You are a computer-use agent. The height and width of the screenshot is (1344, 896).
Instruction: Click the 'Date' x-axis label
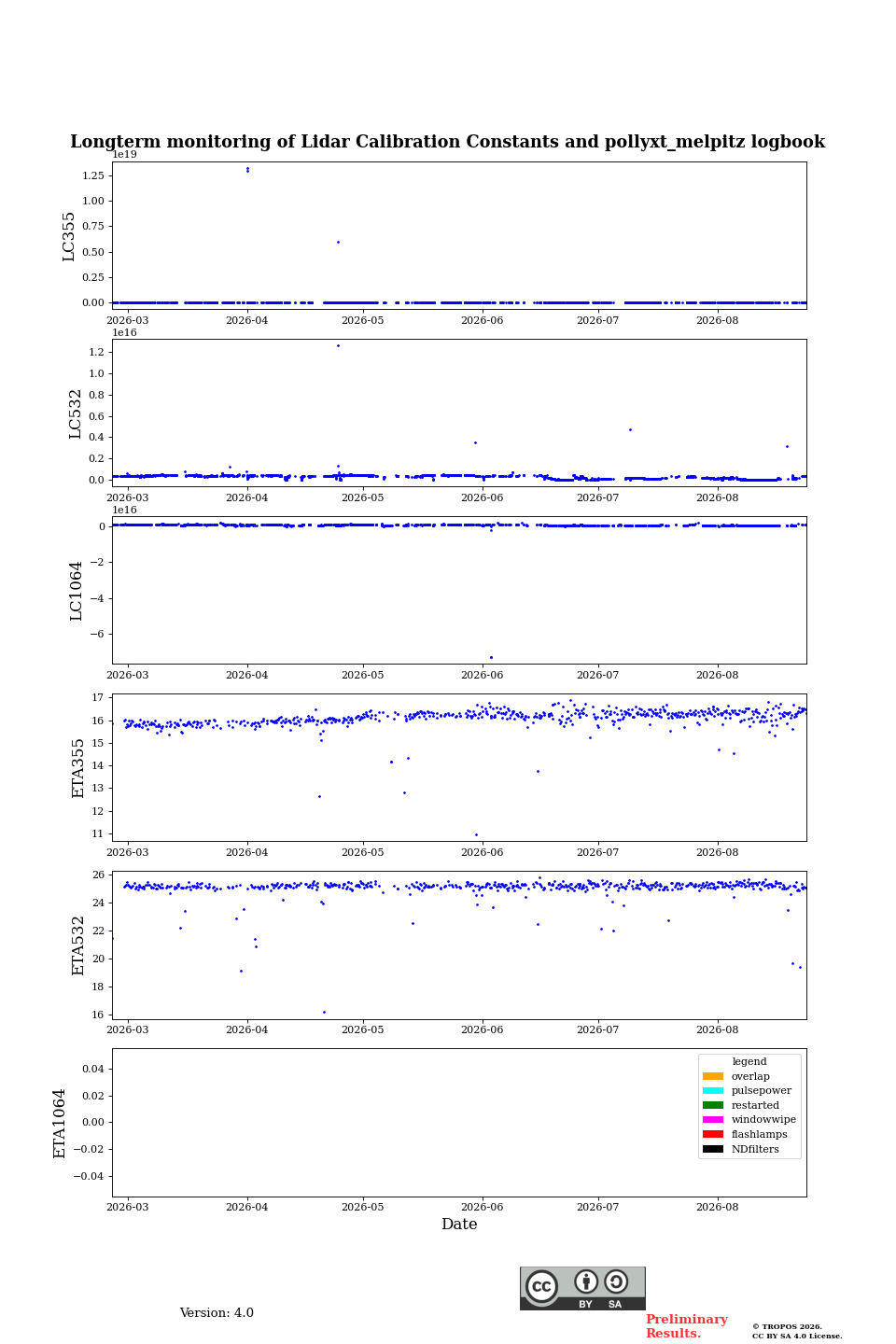tap(459, 1225)
